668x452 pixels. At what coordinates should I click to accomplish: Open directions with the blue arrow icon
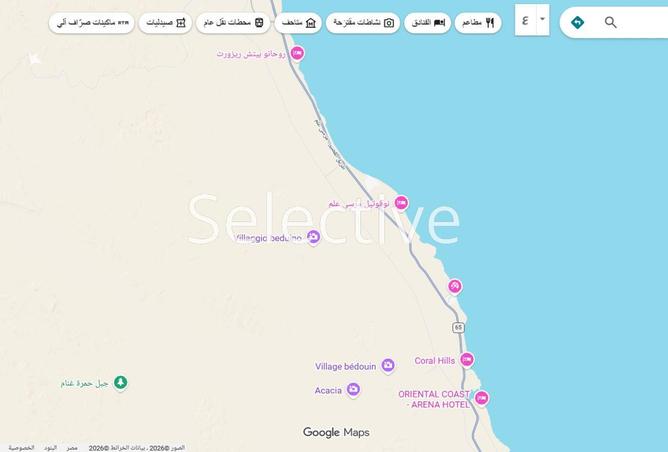click(x=577, y=22)
